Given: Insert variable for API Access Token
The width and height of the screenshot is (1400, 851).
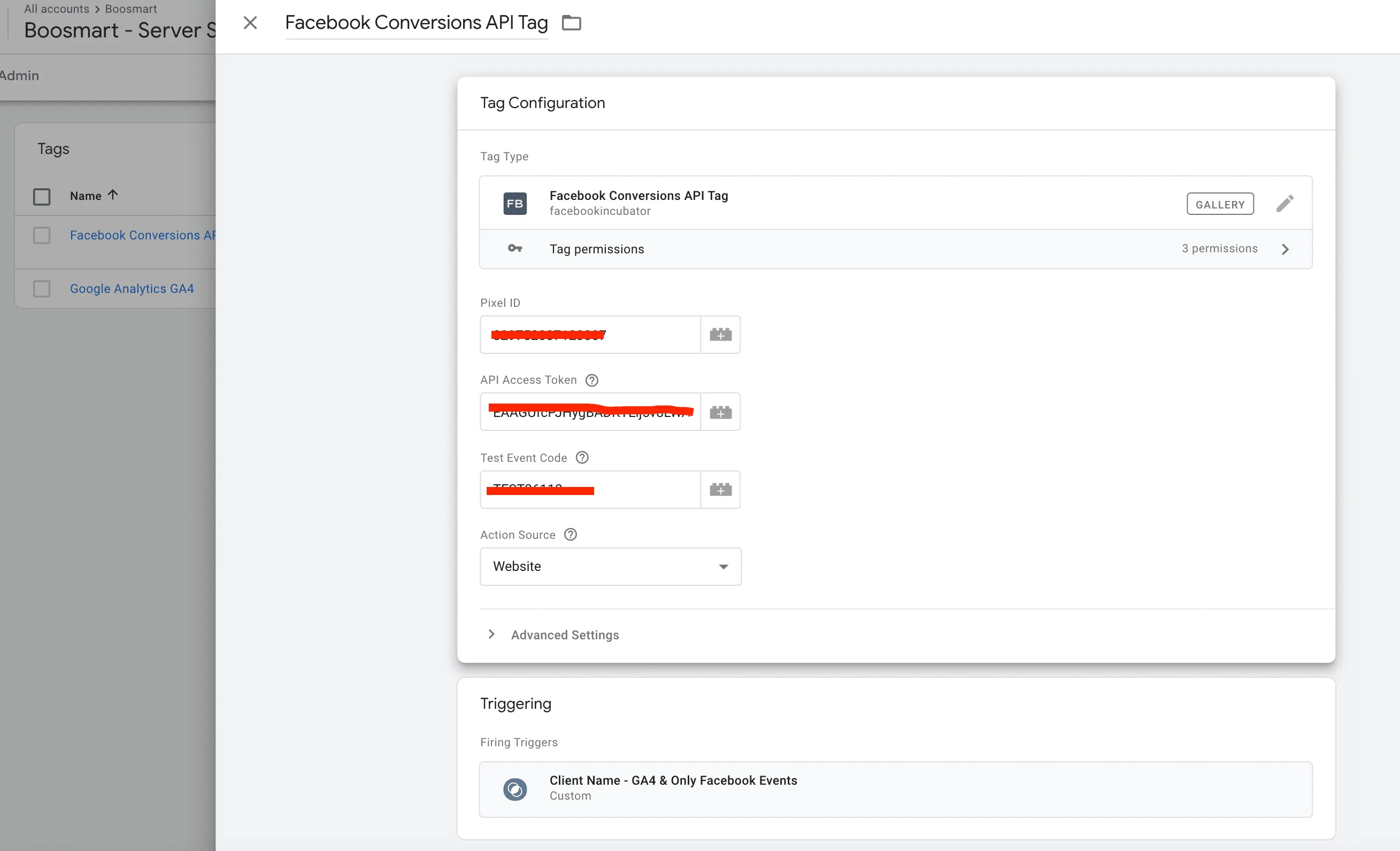Looking at the screenshot, I should [720, 412].
